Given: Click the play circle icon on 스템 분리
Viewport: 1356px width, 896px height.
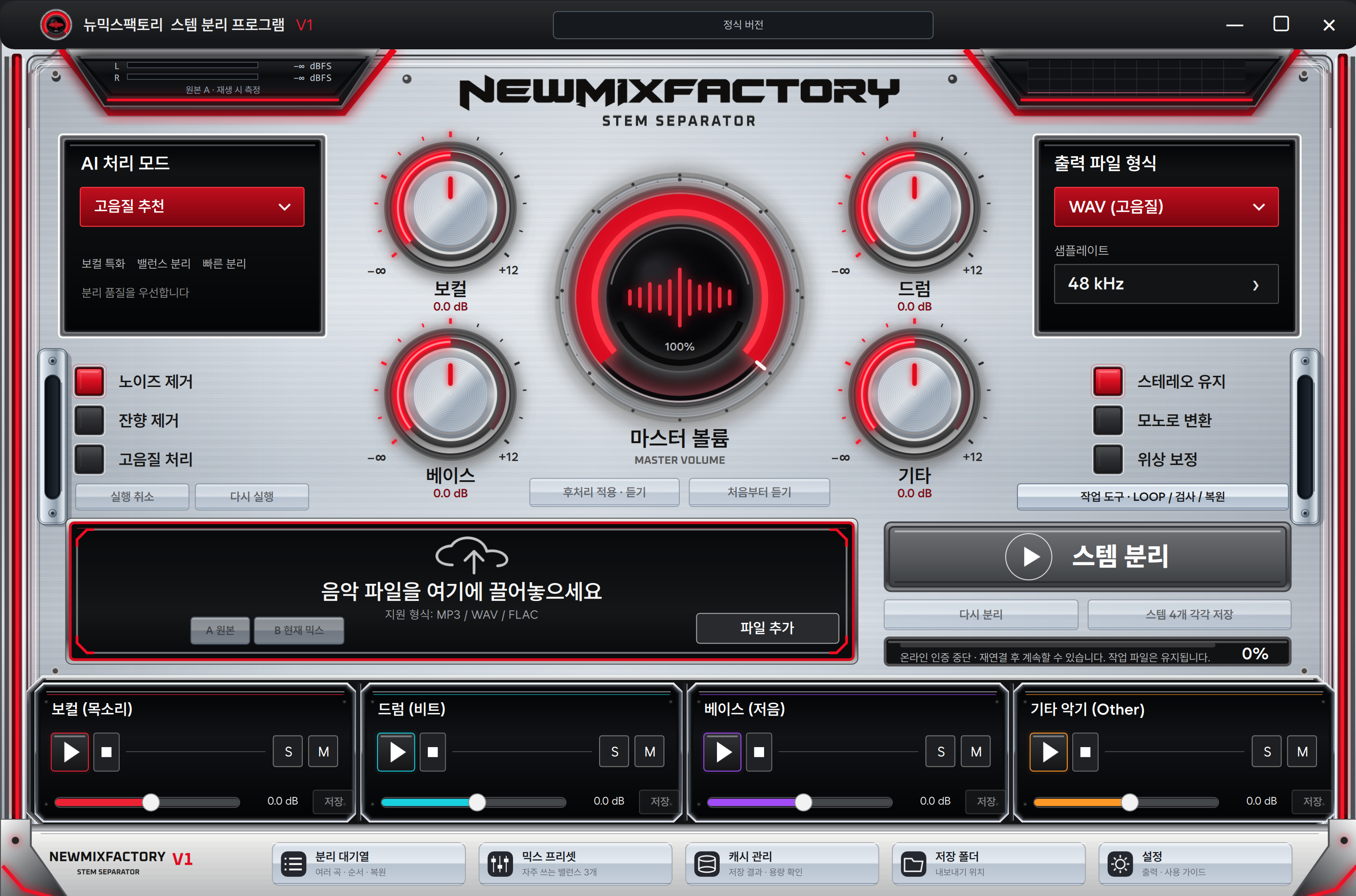Looking at the screenshot, I should tap(1029, 557).
